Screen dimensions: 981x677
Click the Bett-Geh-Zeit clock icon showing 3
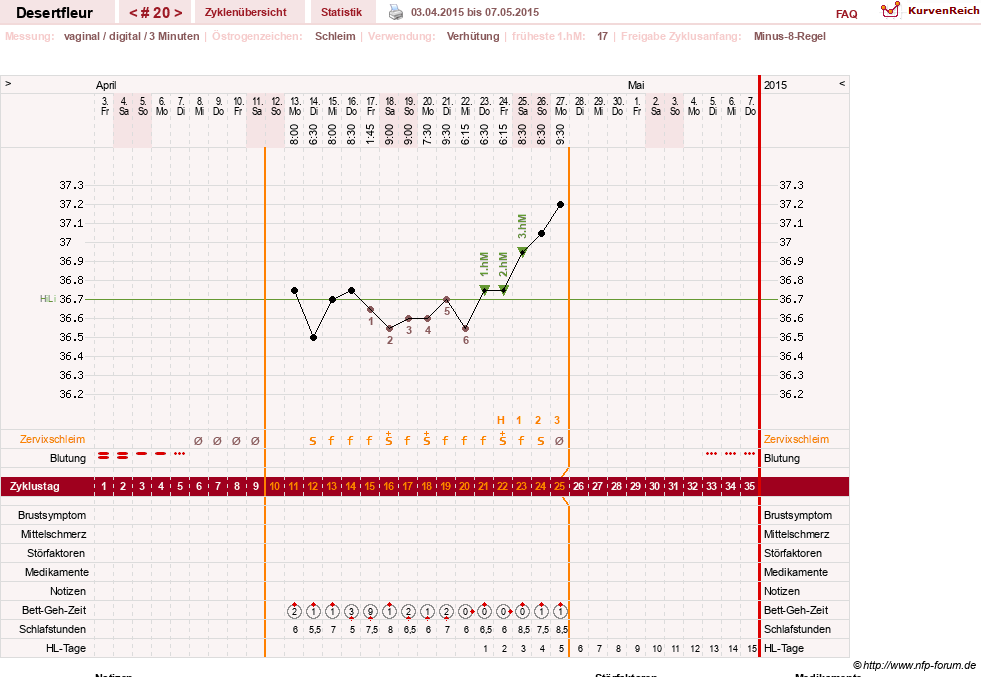pos(352,611)
